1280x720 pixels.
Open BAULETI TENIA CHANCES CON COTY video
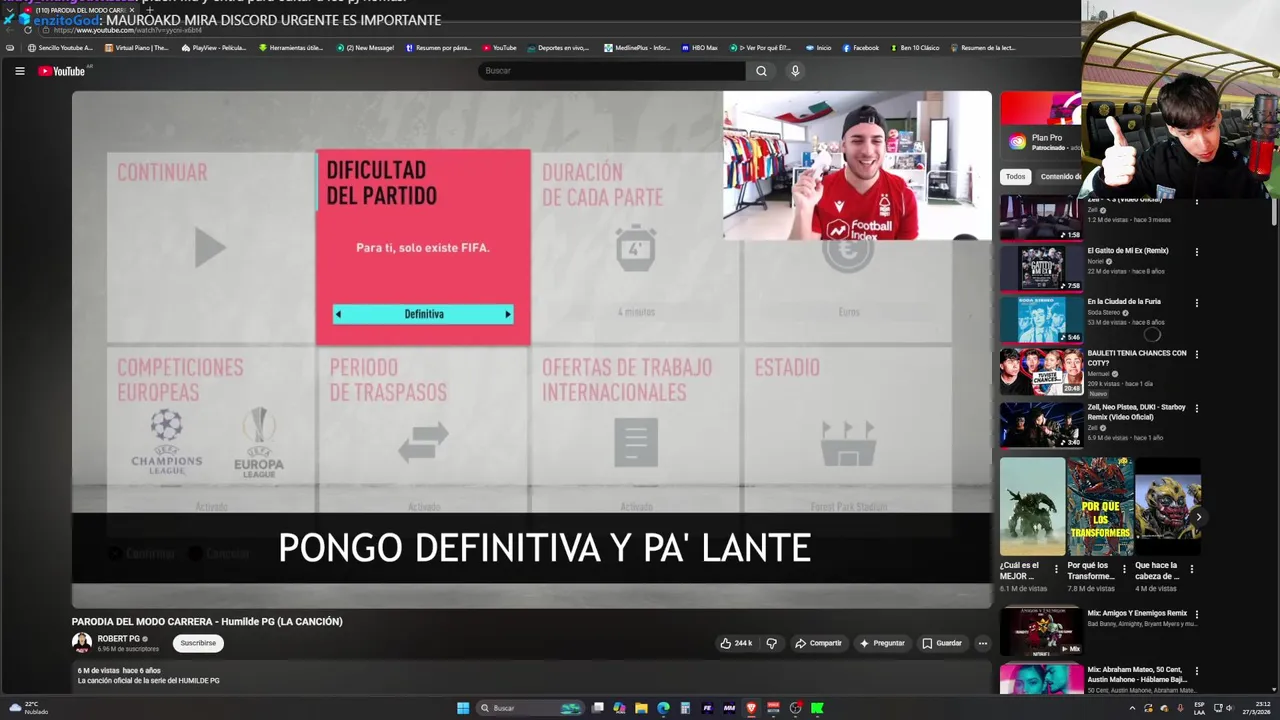tap(1041, 371)
